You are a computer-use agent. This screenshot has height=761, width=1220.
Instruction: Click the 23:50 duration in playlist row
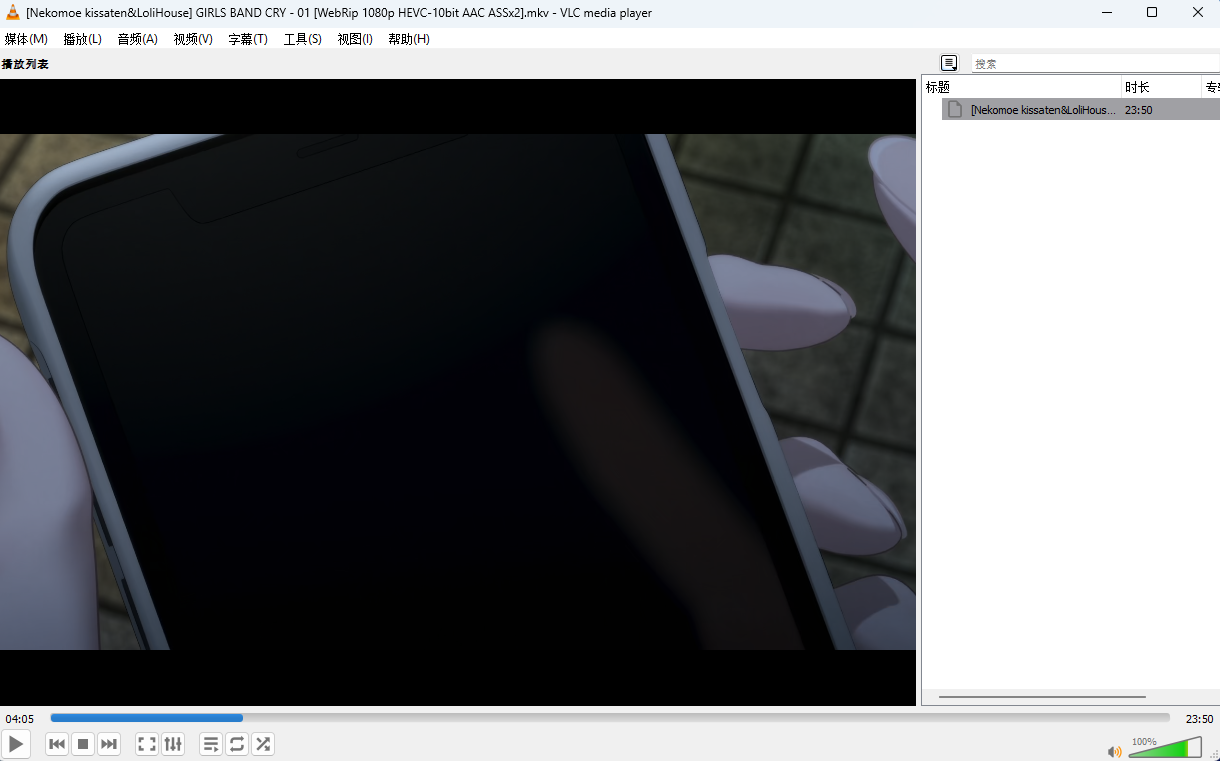point(1139,110)
